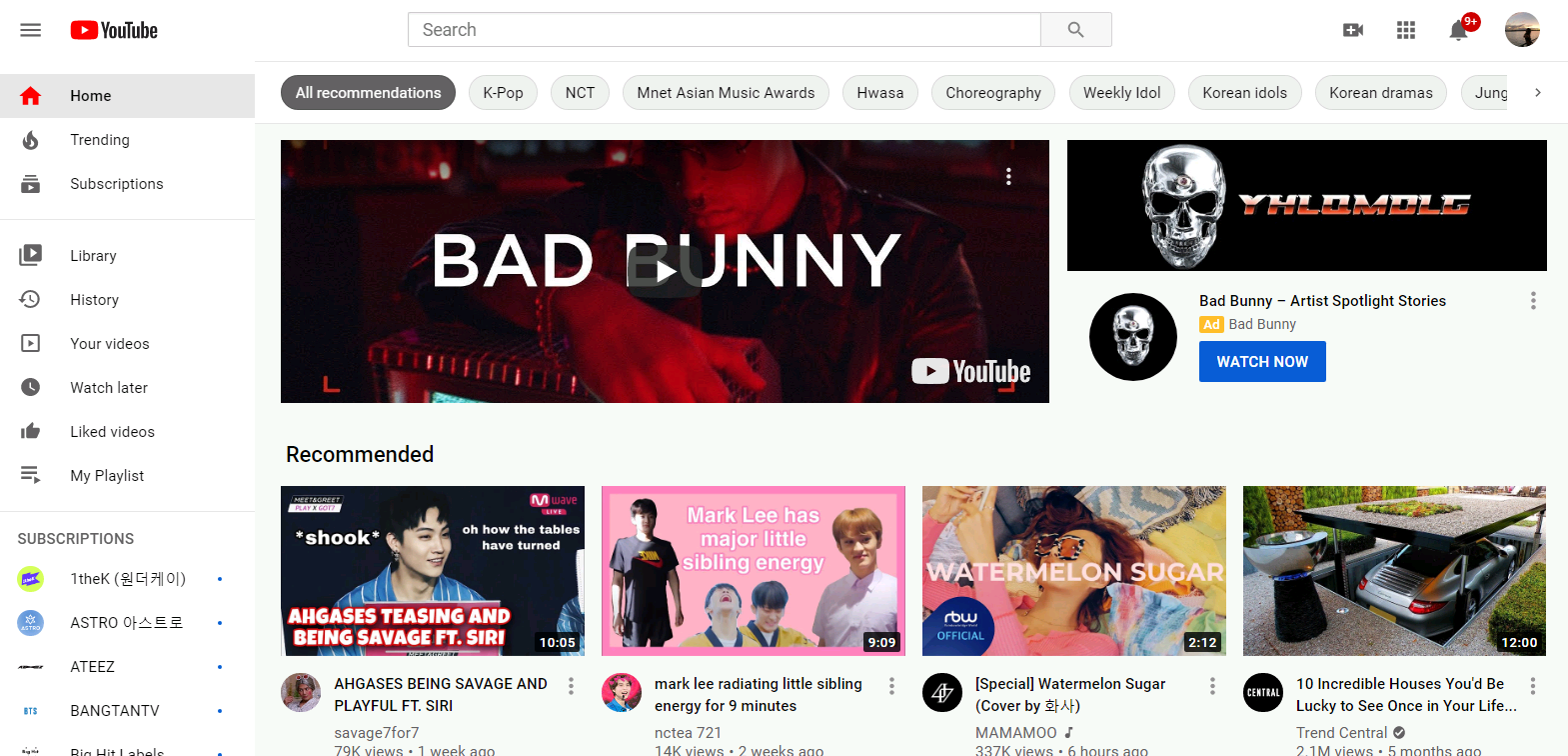Click the Your videos icon

tap(31, 344)
